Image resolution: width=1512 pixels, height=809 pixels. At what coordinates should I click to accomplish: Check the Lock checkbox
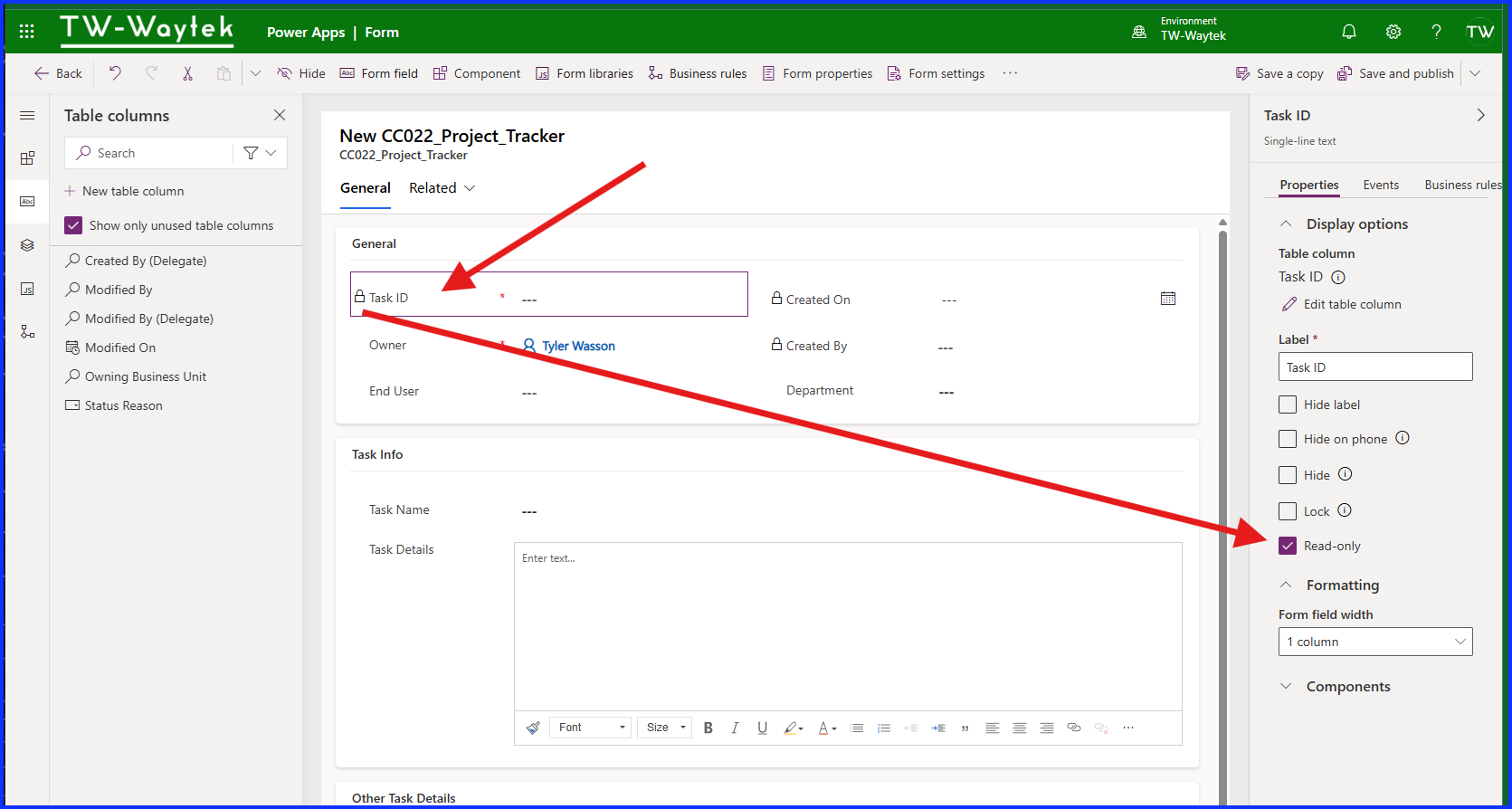point(1288,511)
